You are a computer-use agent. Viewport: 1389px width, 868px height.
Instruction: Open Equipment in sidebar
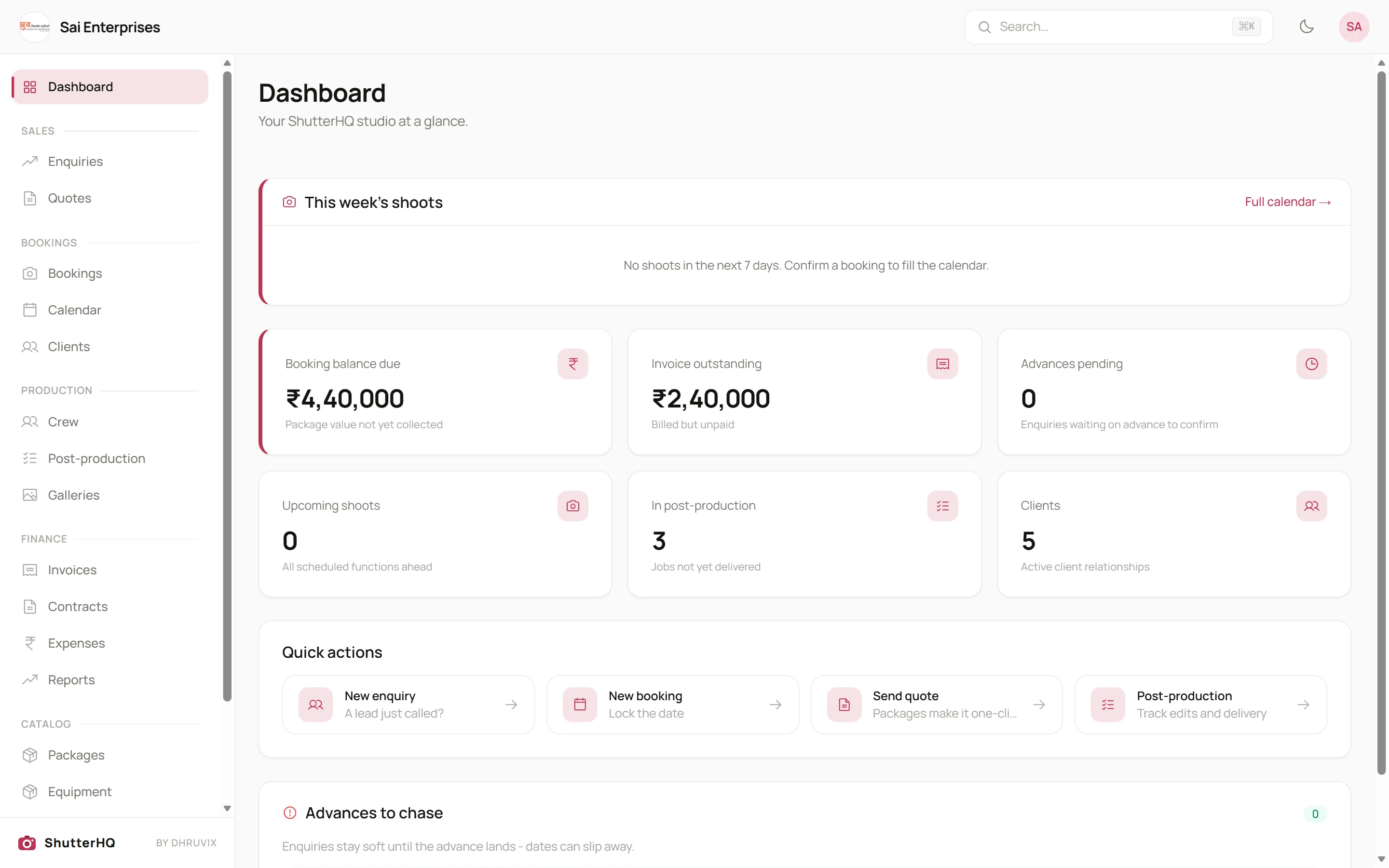coord(109,792)
